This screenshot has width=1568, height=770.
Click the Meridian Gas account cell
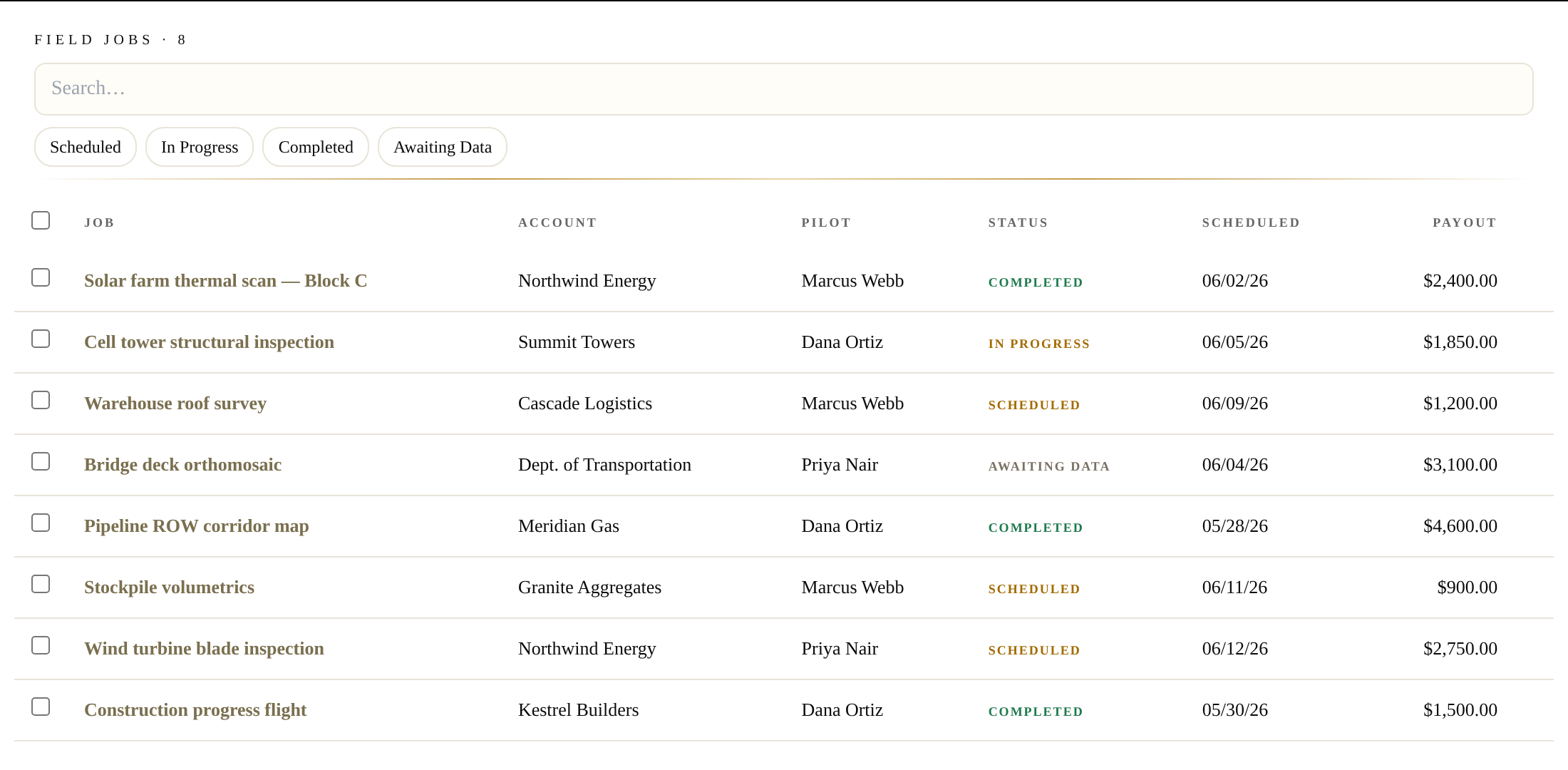[x=569, y=526]
